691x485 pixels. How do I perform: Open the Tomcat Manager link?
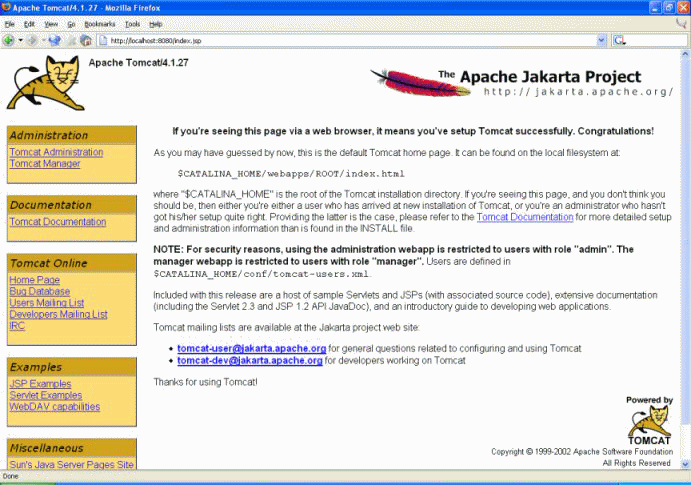[44, 164]
